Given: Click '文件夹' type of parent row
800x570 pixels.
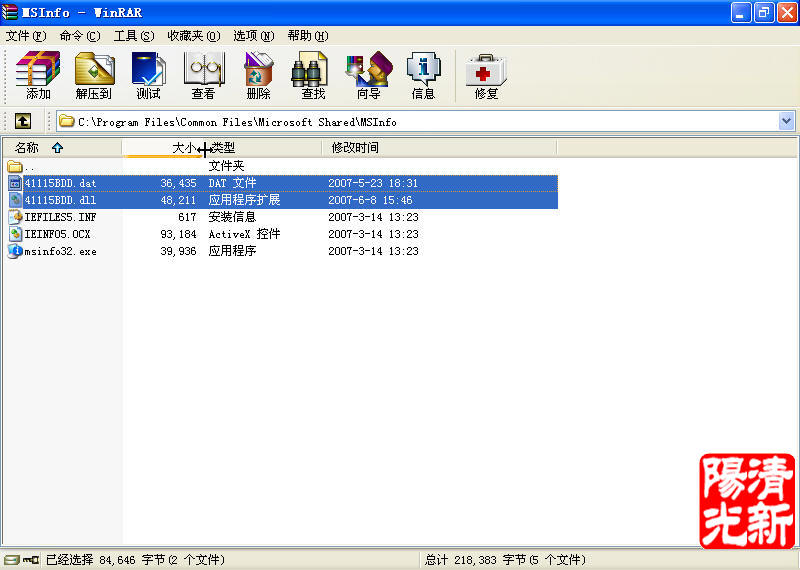Looking at the screenshot, I should 227,165.
